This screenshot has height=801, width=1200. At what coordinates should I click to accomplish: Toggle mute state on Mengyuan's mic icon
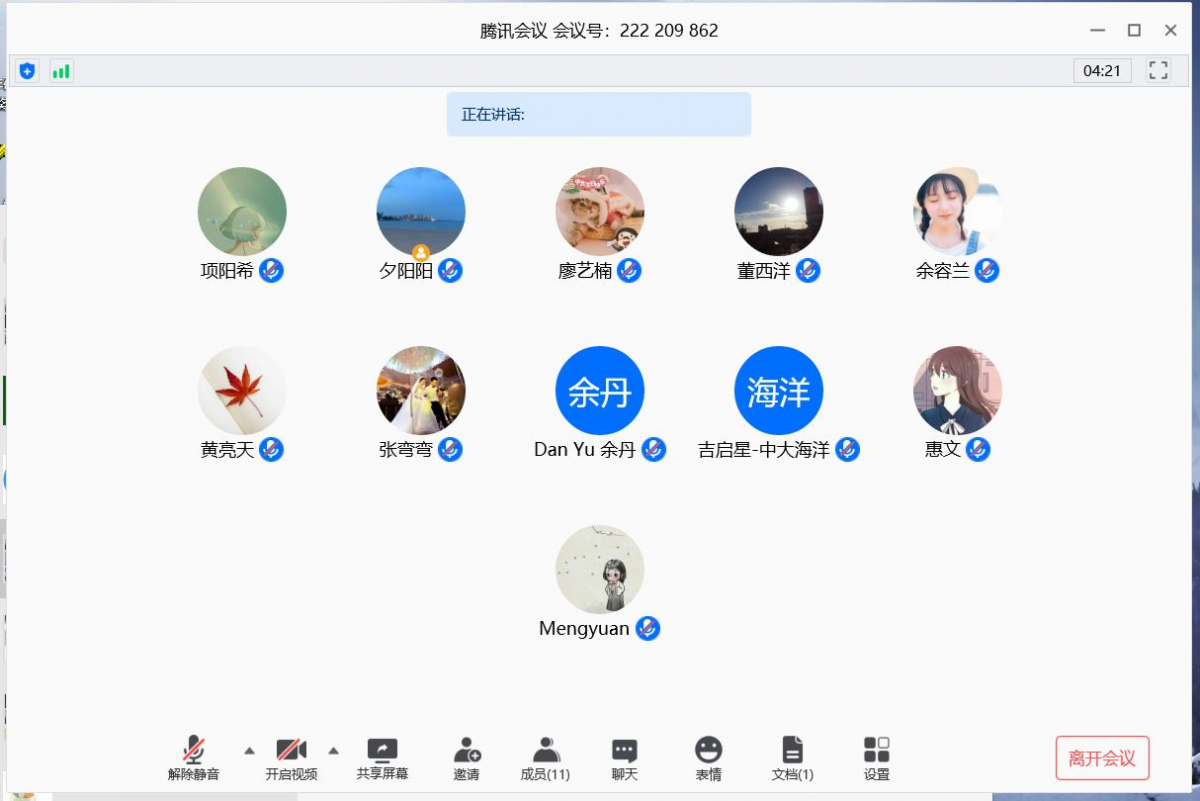point(647,629)
